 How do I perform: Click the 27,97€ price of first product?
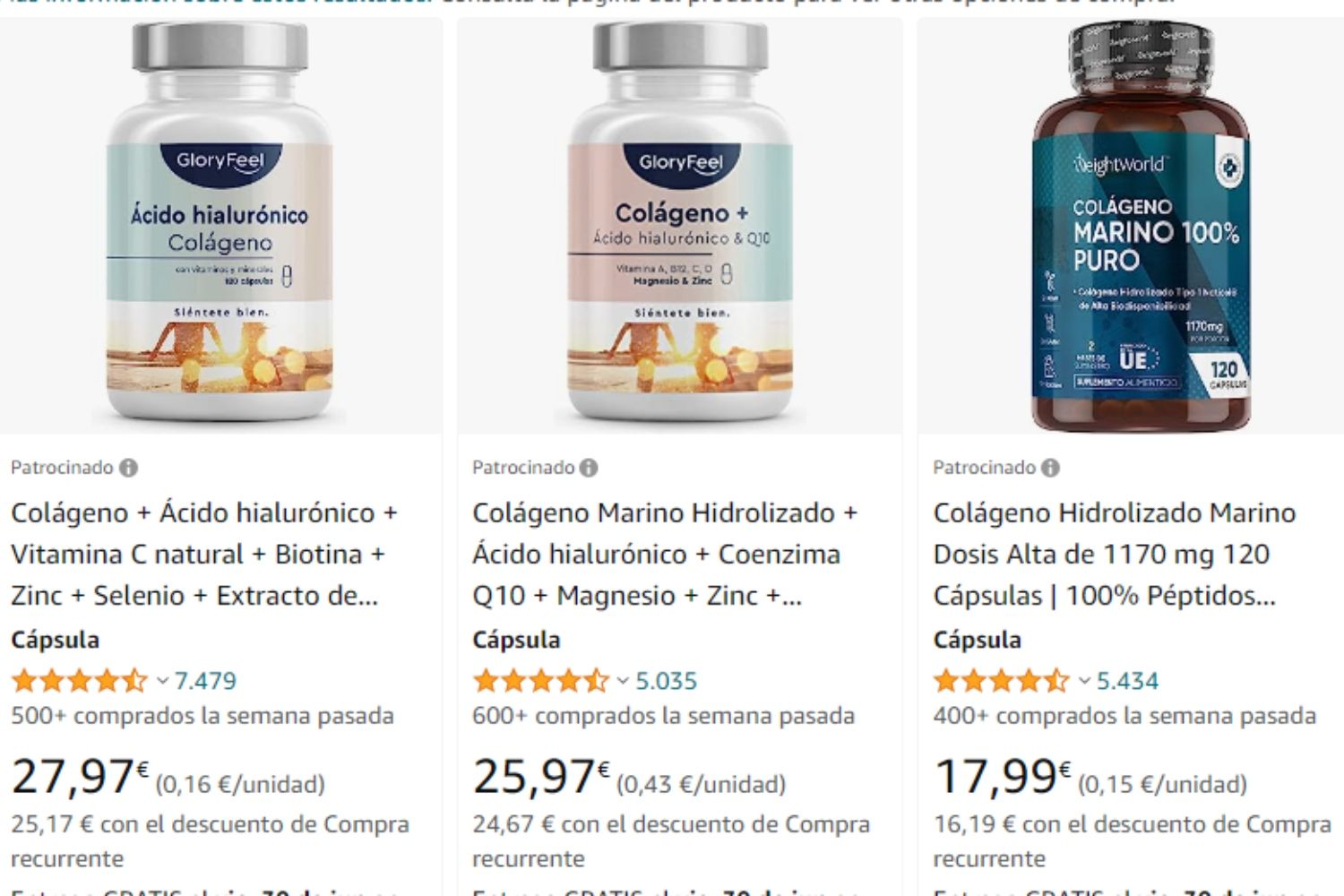pos(79,776)
